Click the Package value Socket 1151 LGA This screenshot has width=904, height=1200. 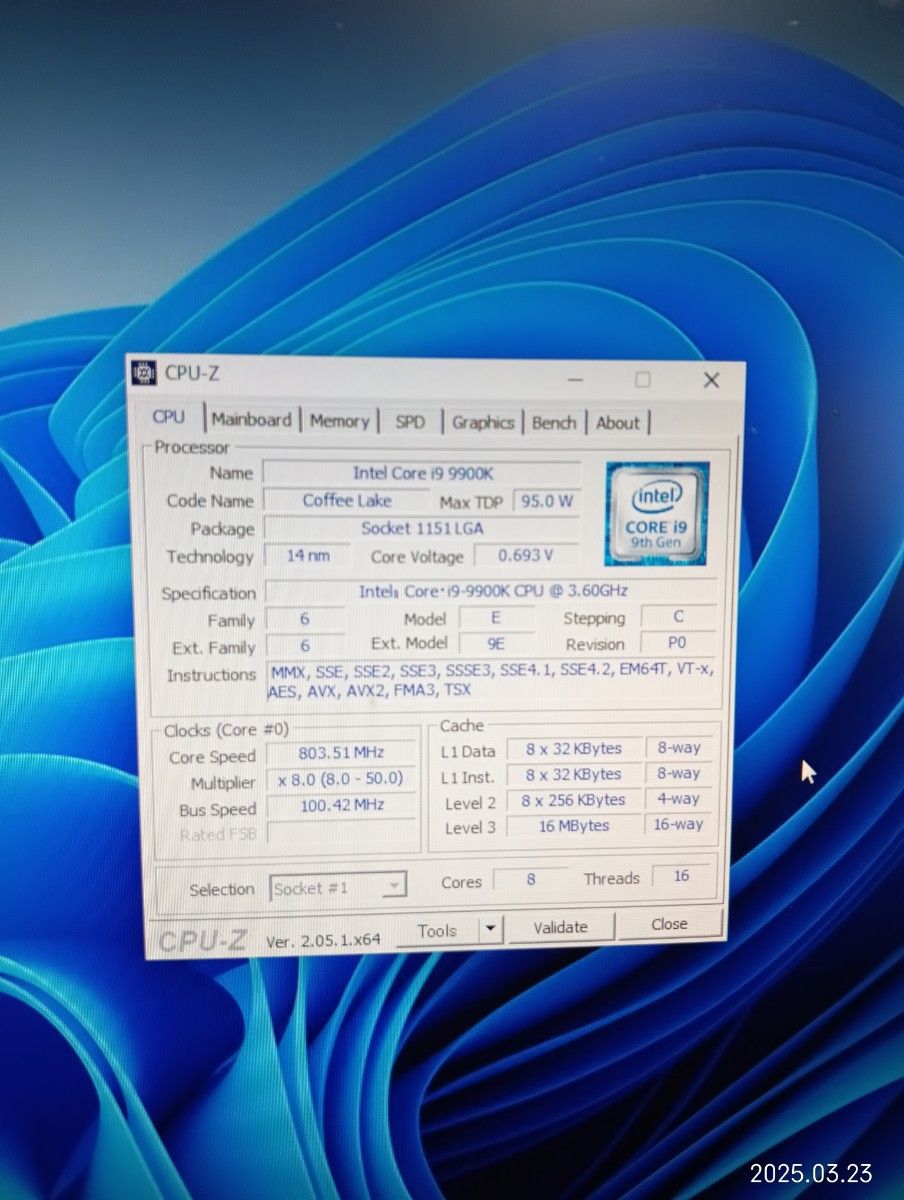(x=421, y=528)
